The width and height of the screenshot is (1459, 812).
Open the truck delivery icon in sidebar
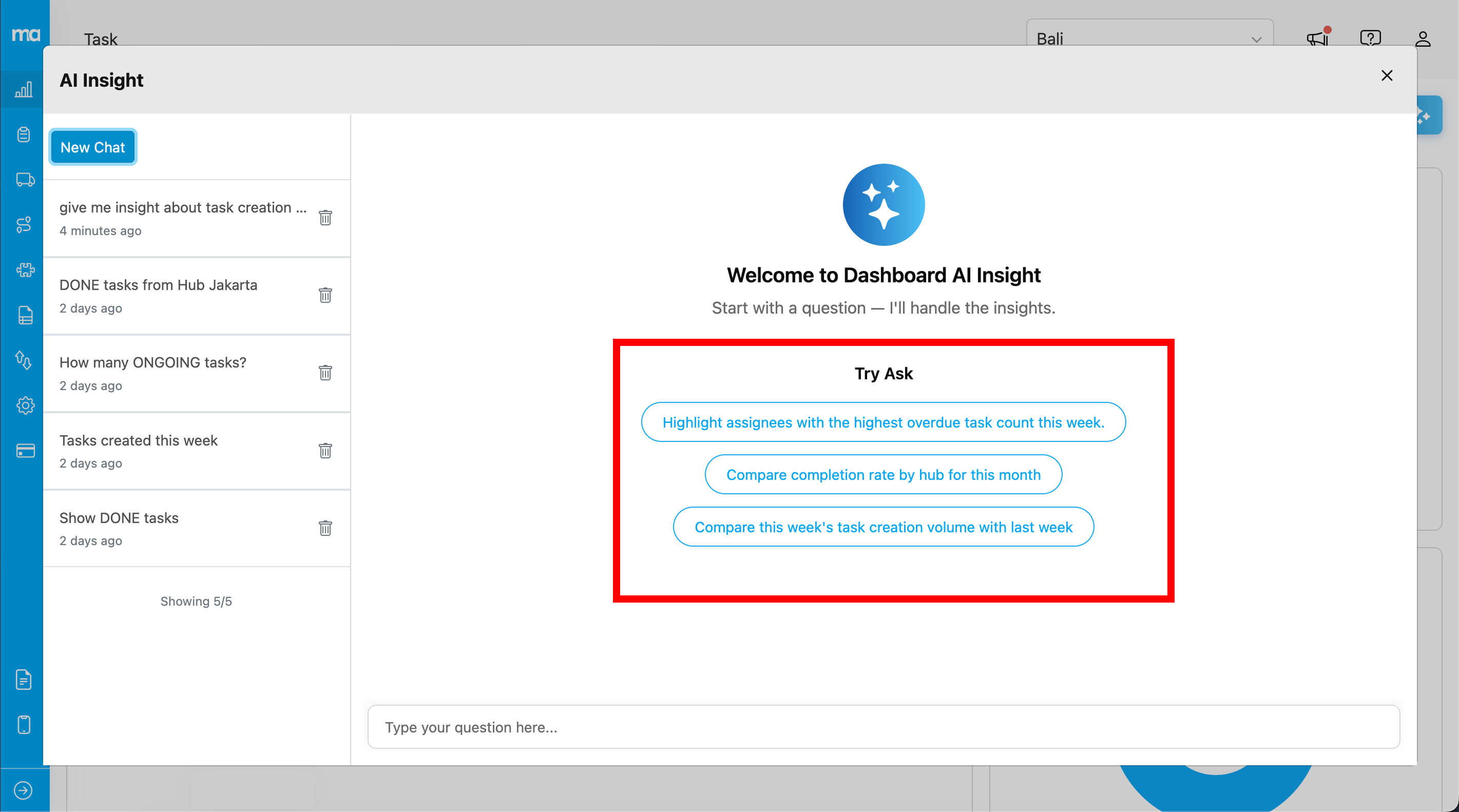24,180
